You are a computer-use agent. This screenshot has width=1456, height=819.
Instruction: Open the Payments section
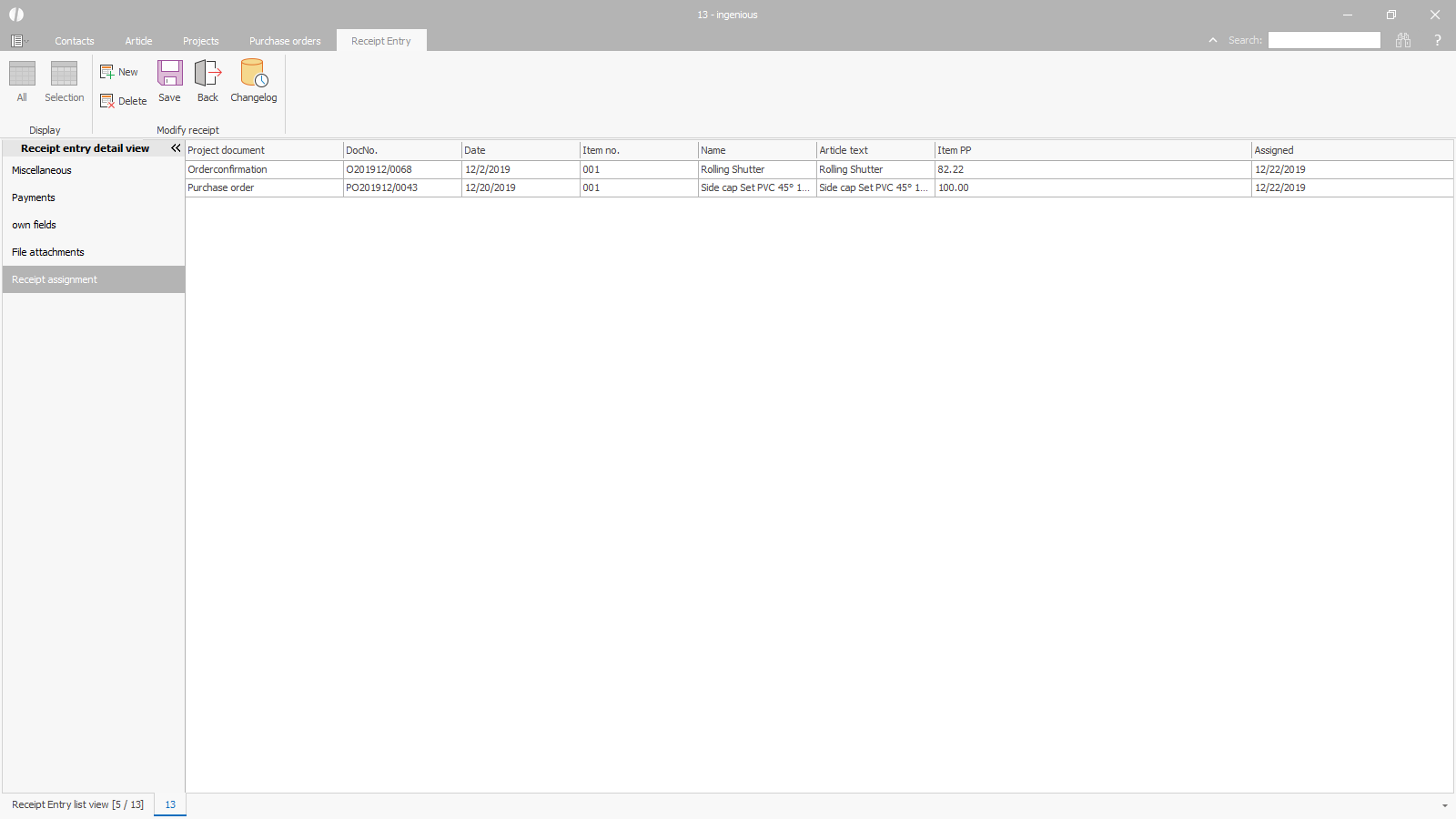[34, 197]
